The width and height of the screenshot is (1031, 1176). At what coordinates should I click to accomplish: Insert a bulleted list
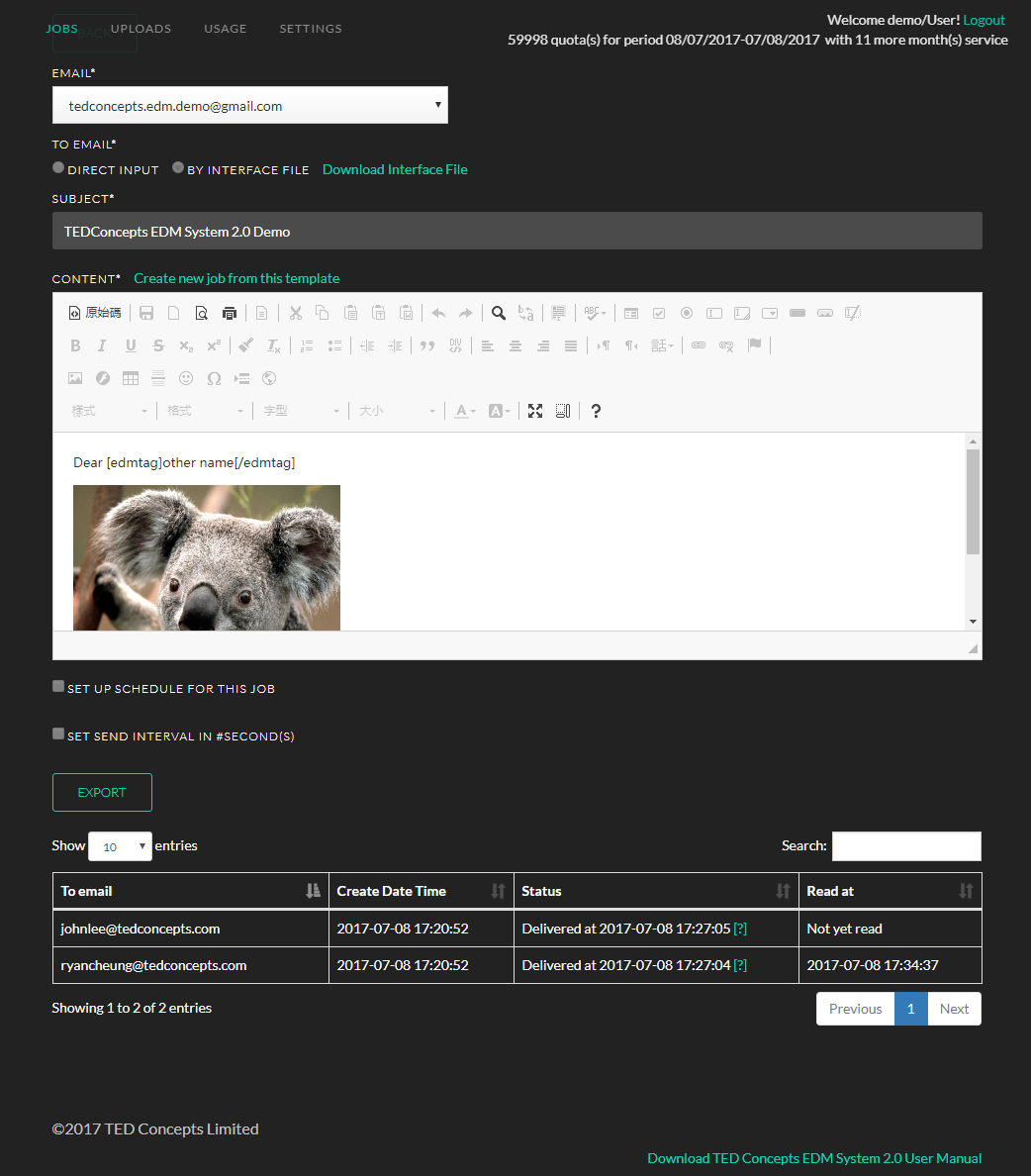[x=334, y=345]
